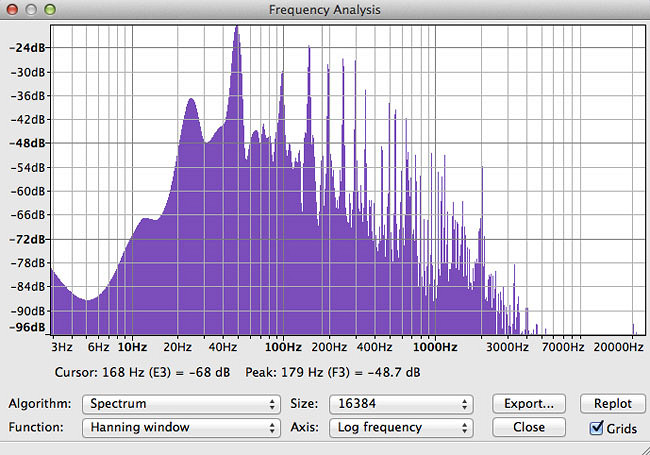Click the 7000Hz frequency axis label

pyautogui.click(x=563, y=347)
